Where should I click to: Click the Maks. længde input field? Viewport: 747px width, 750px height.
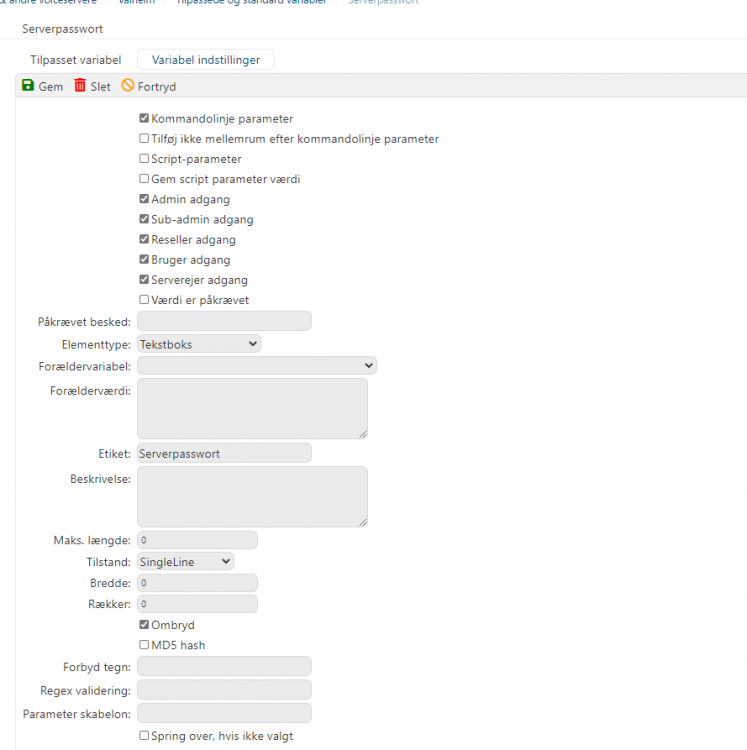[x=197, y=540]
